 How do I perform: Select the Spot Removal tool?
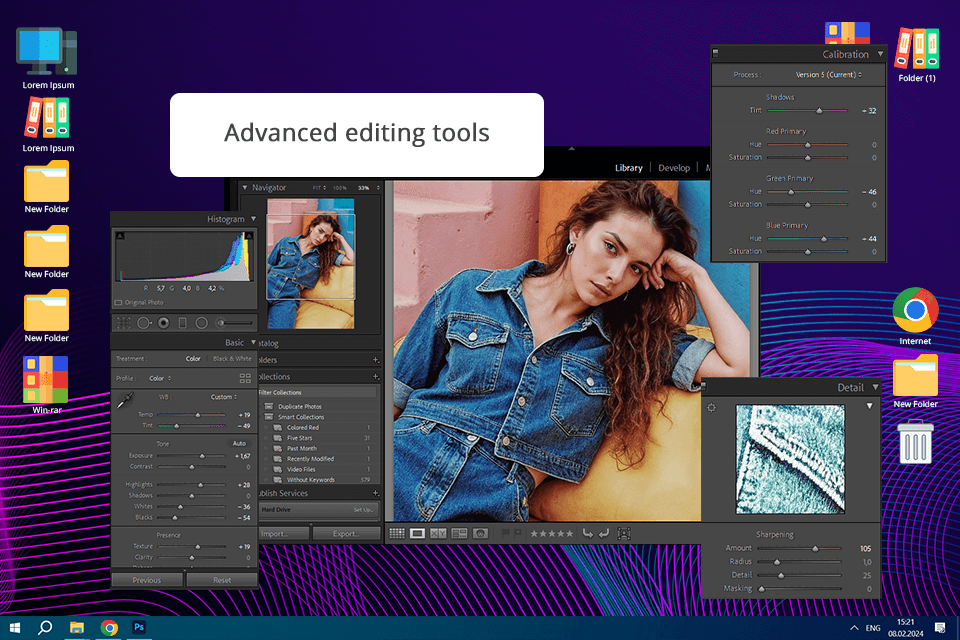point(144,323)
